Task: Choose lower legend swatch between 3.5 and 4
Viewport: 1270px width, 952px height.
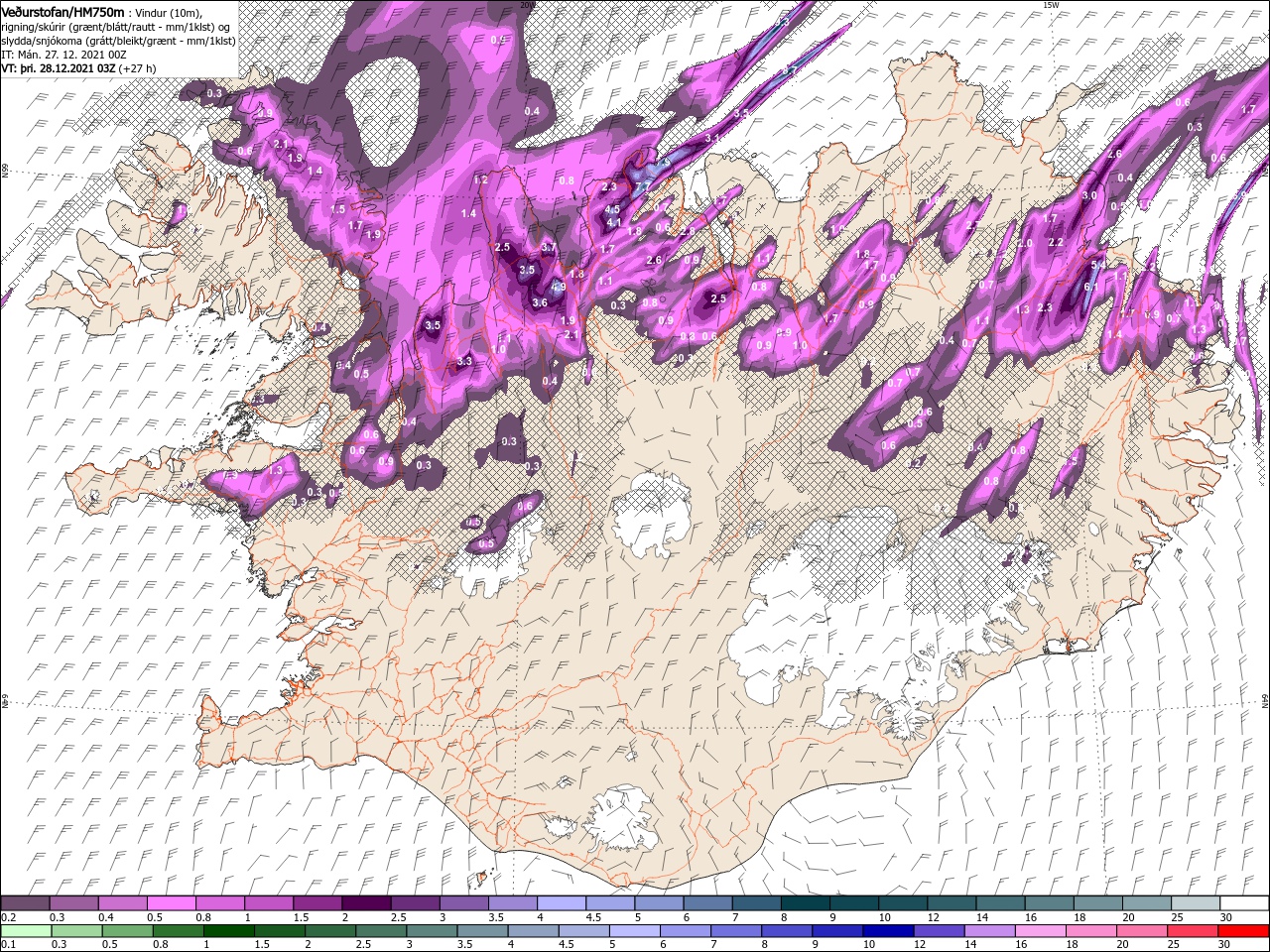Action: coord(483,931)
